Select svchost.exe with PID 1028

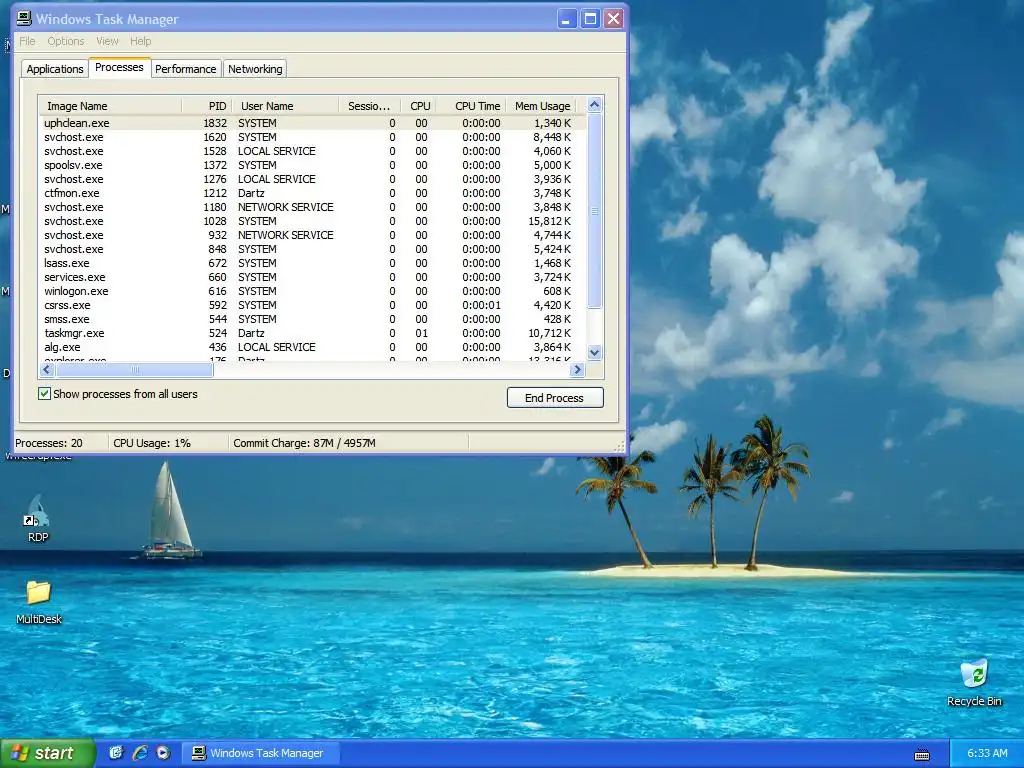click(x=312, y=221)
